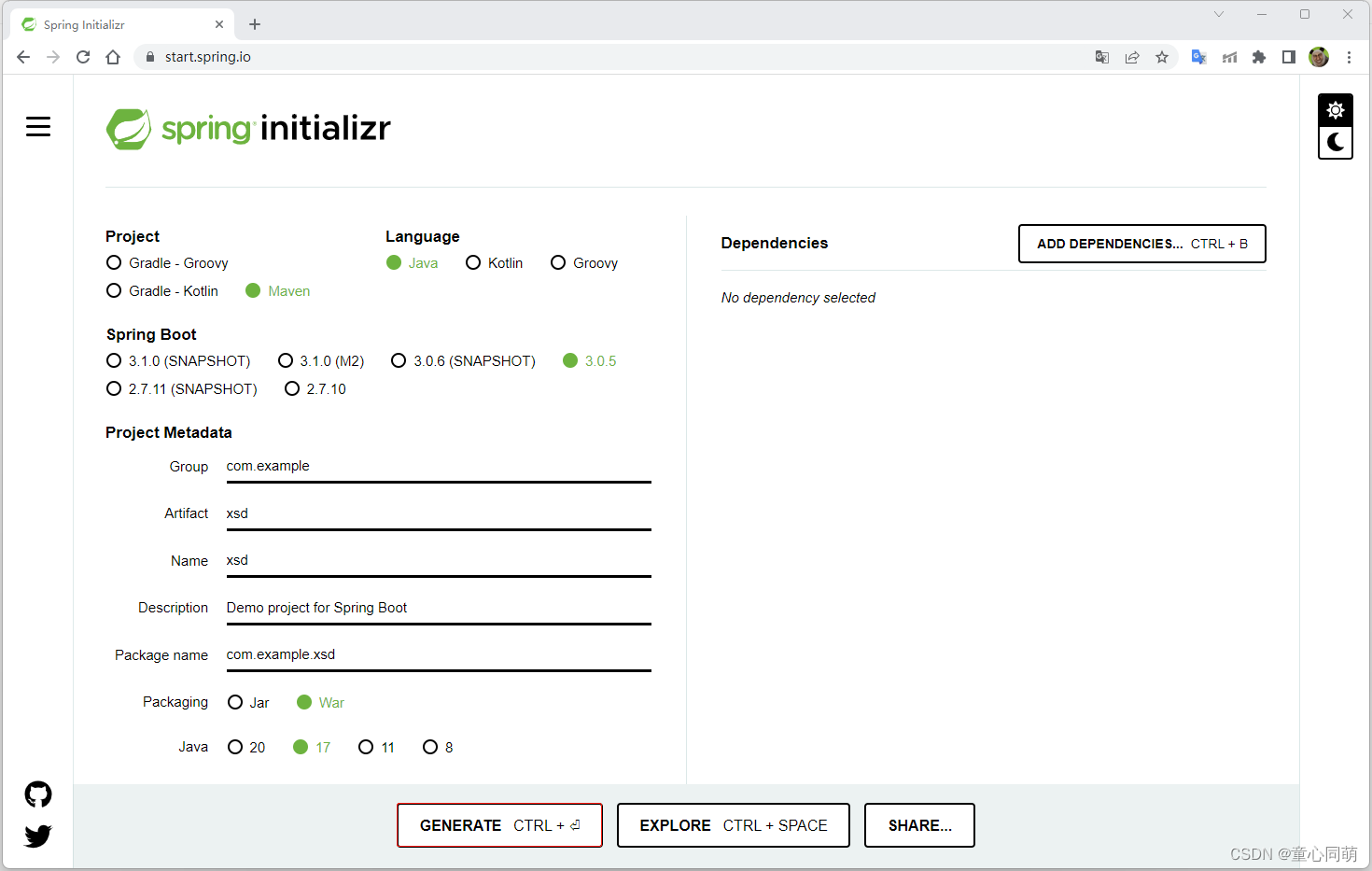Image resolution: width=1372 pixels, height=871 pixels.
Task: Open the Share dialog
Action: click(919, 825)
